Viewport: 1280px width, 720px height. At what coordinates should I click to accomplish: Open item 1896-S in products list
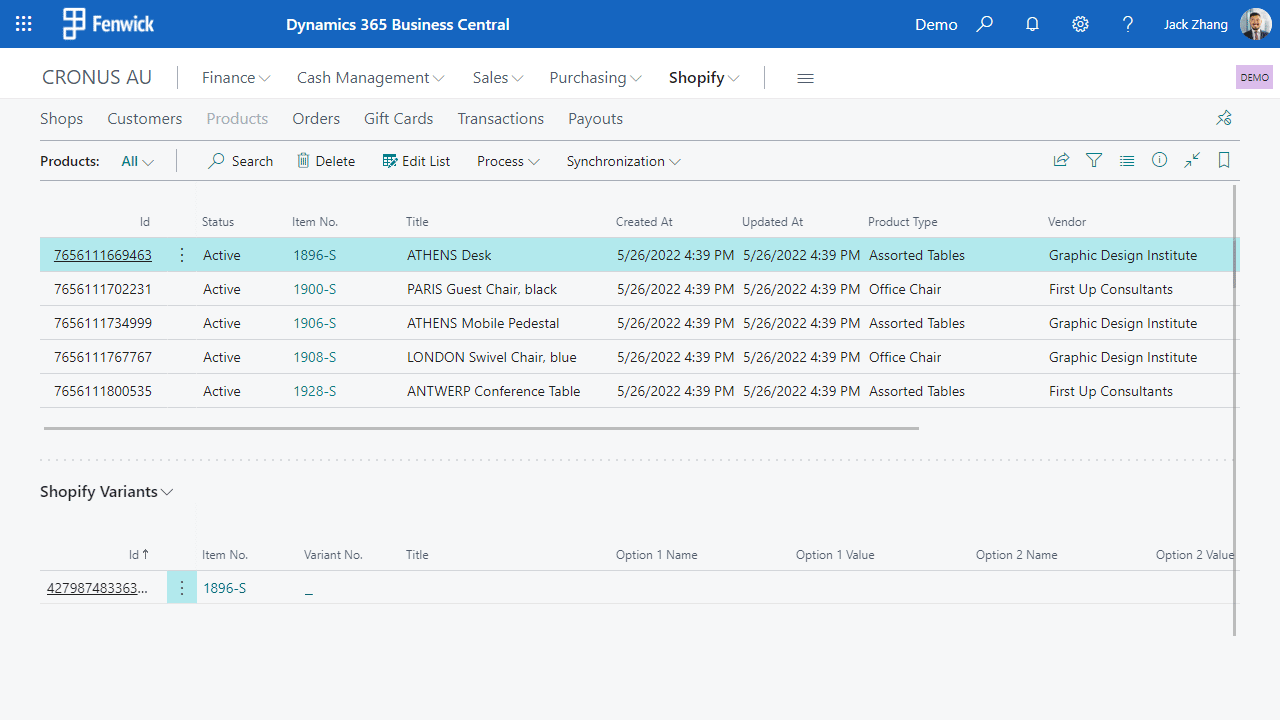(315, 255)
